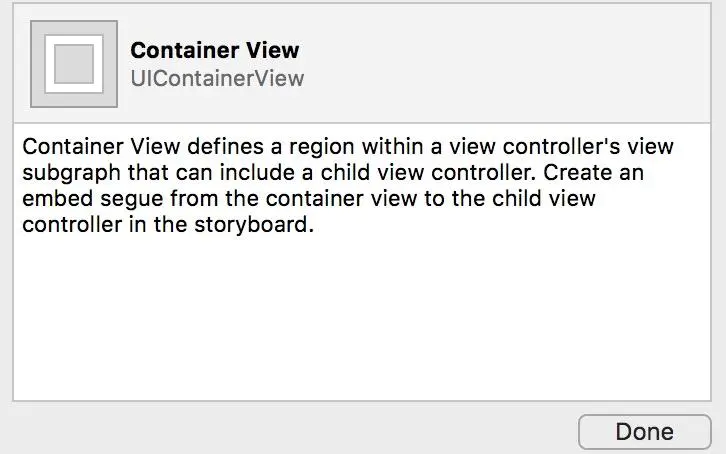Click the inner square of the Container View thumbnail

coord(74,64)
